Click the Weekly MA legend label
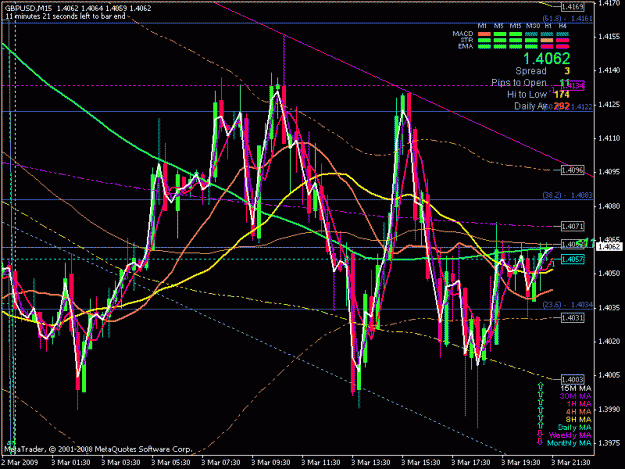This screenshot has height=469, width=625. point(570,436)
